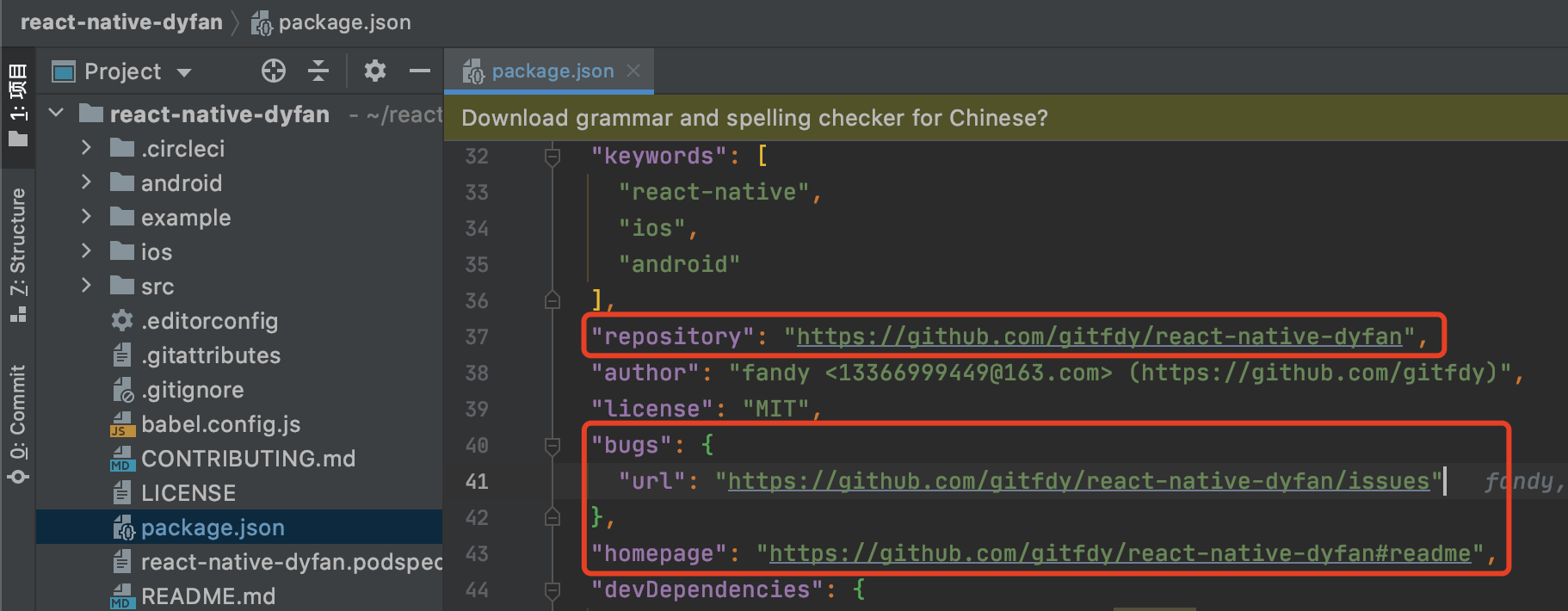Expand the .circleci folder
The image size is (1568, 611).
(x=86, y=148)
